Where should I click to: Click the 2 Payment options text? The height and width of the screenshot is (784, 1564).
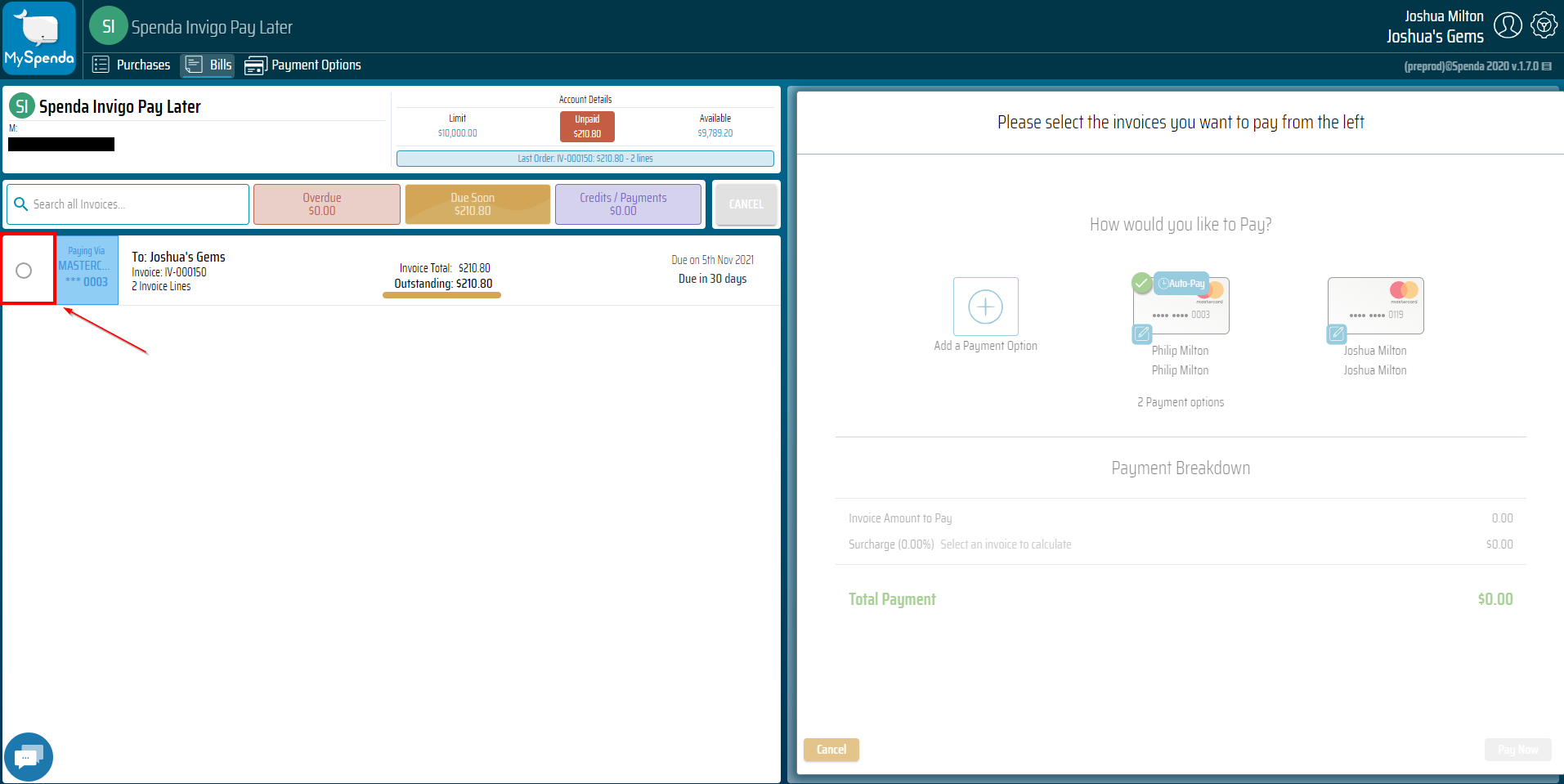coord(1181,402)
